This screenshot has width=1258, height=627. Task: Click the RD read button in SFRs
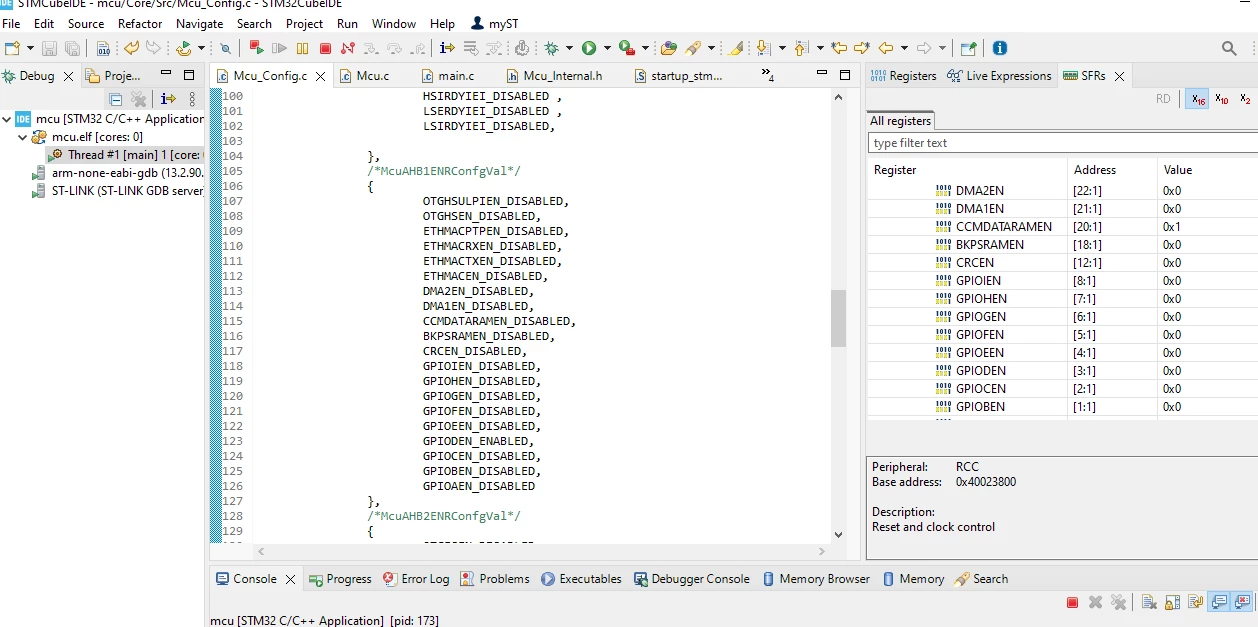point(1163,99)
